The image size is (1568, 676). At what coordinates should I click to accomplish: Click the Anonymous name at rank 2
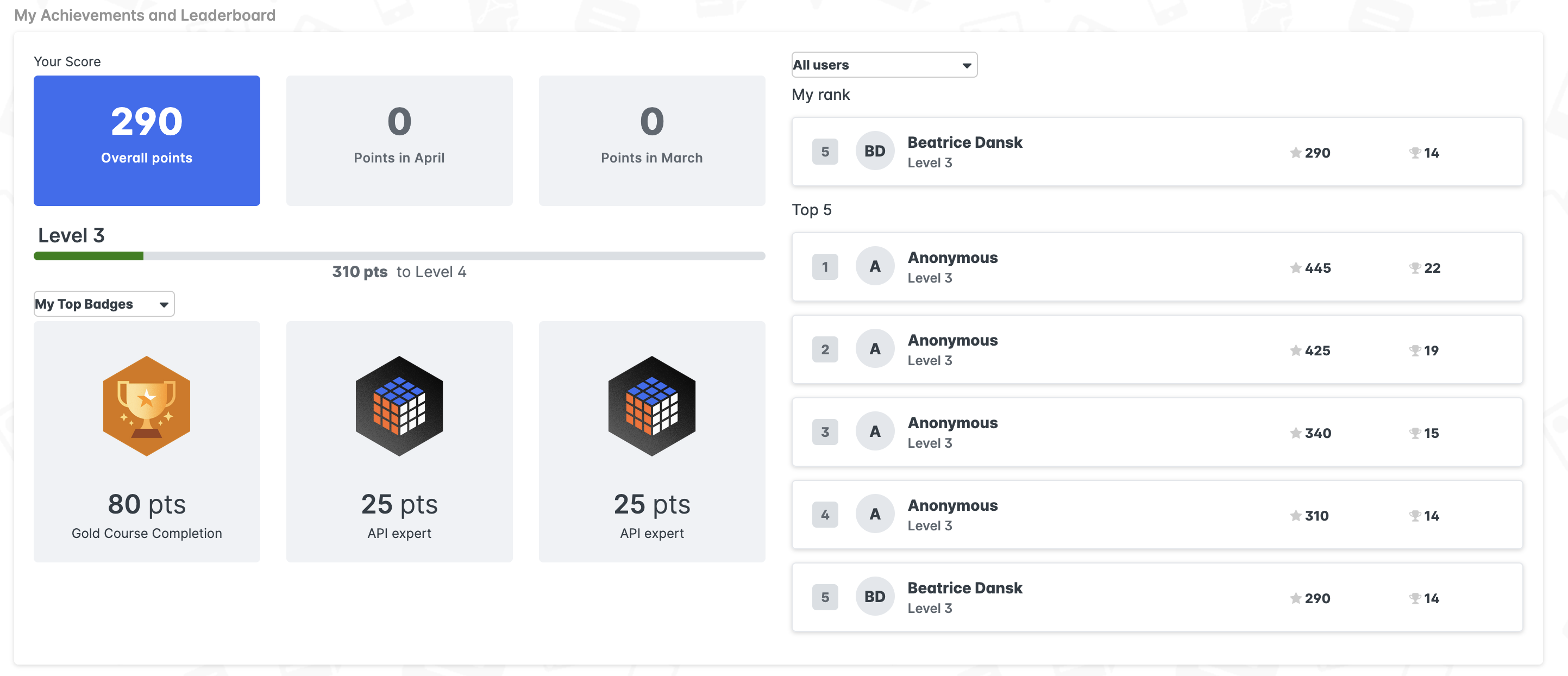point(952,340)
